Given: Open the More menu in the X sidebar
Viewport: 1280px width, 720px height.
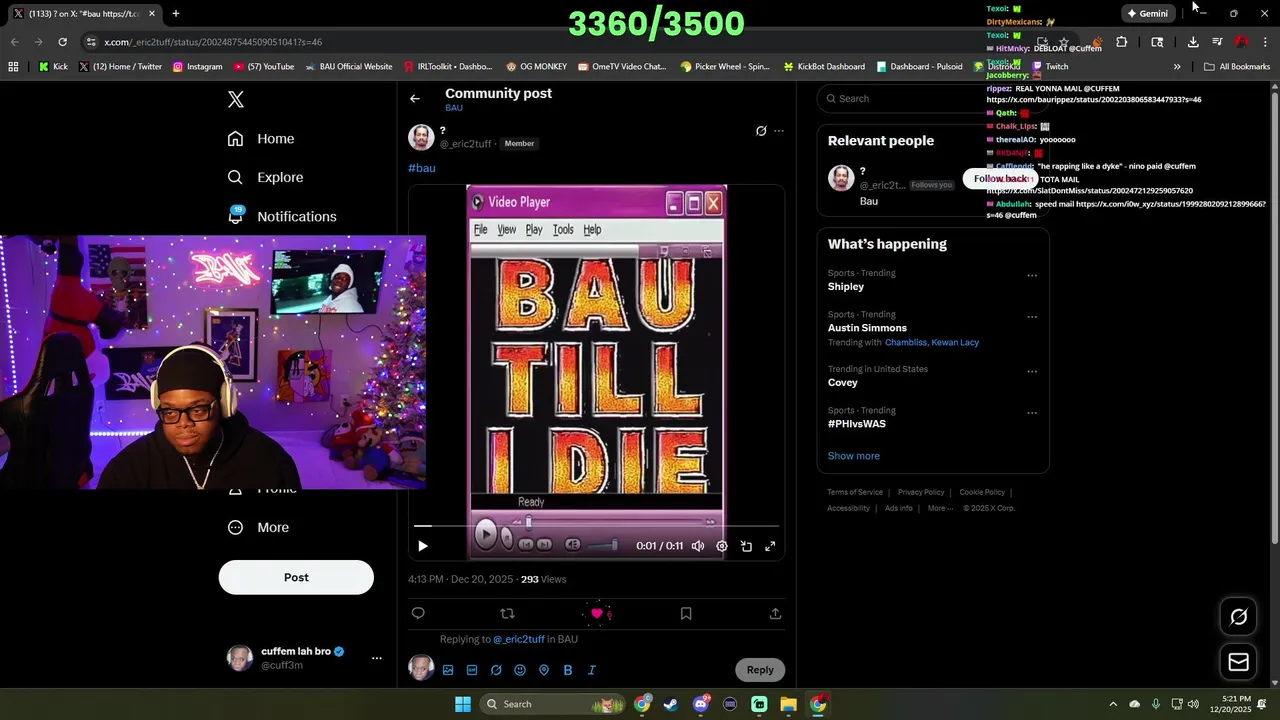Looking at the screenshot, I should [x=258, y=527].
